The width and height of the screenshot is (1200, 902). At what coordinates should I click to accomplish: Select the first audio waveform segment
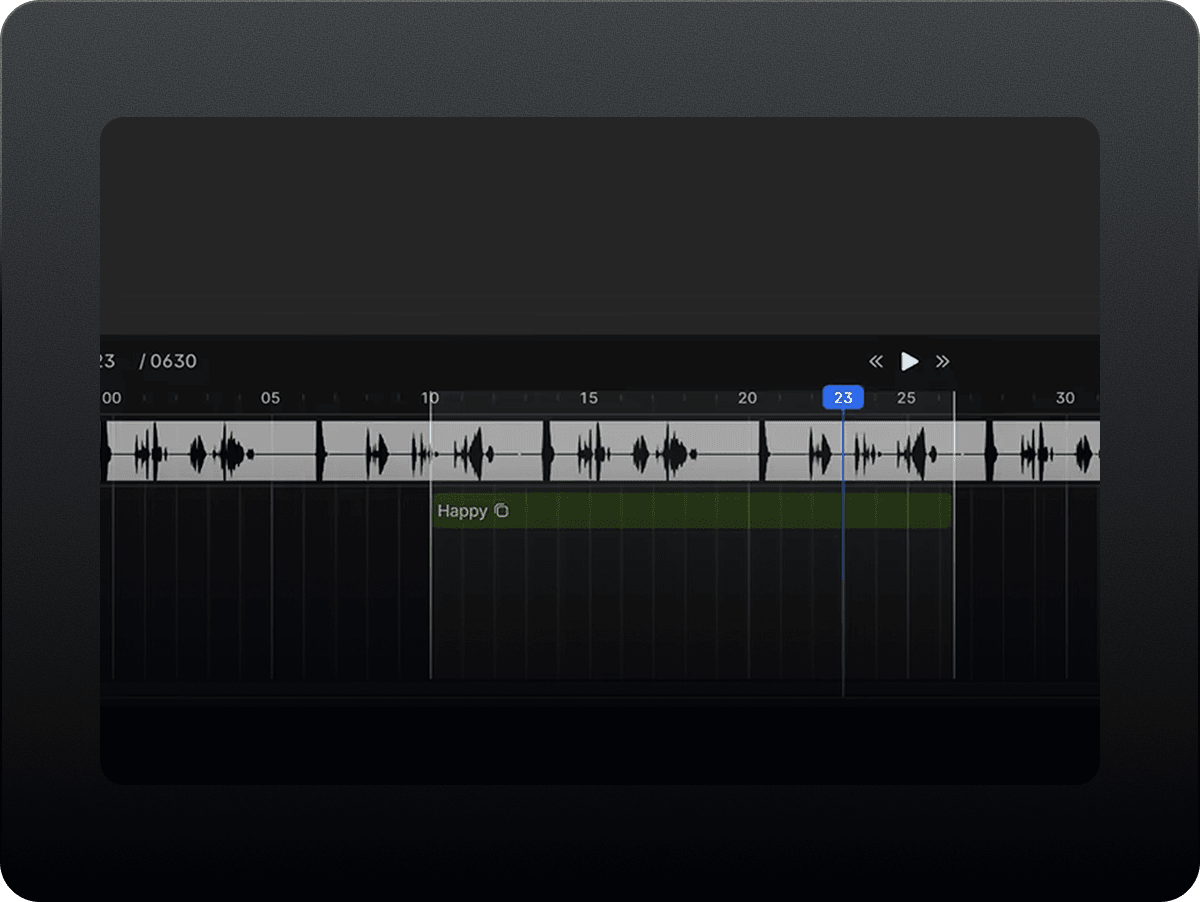(210, 452)
